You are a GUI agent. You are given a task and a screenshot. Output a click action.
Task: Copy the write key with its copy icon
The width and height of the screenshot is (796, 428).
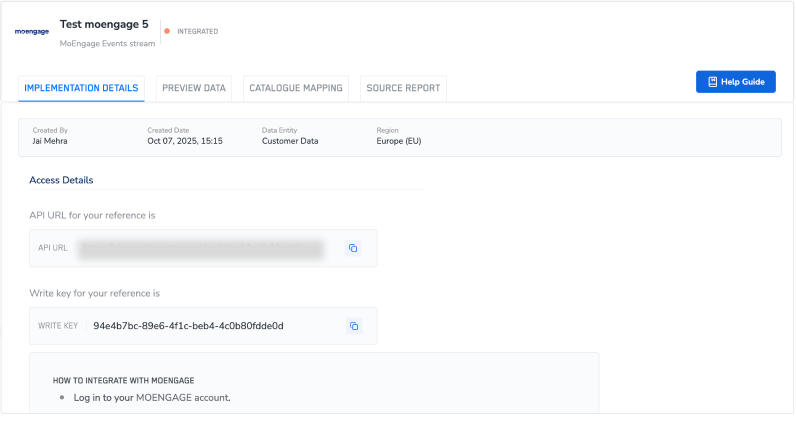354,326
